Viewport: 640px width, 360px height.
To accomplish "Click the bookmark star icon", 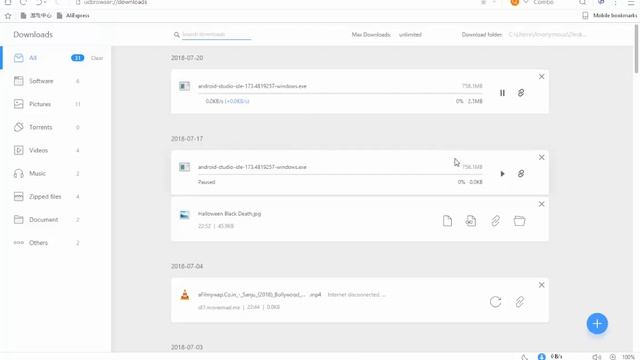I will tap(8, 16).
